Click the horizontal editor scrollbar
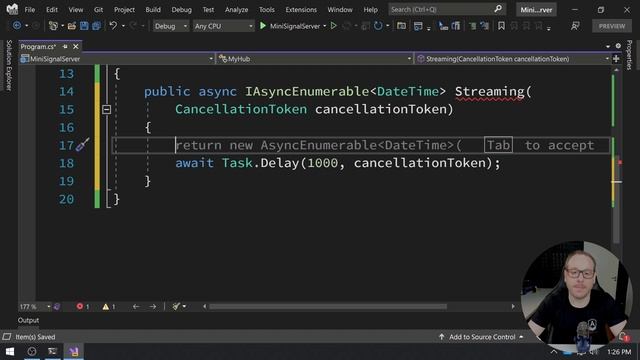The image size is (640, 360). click(x=328, y=307)
